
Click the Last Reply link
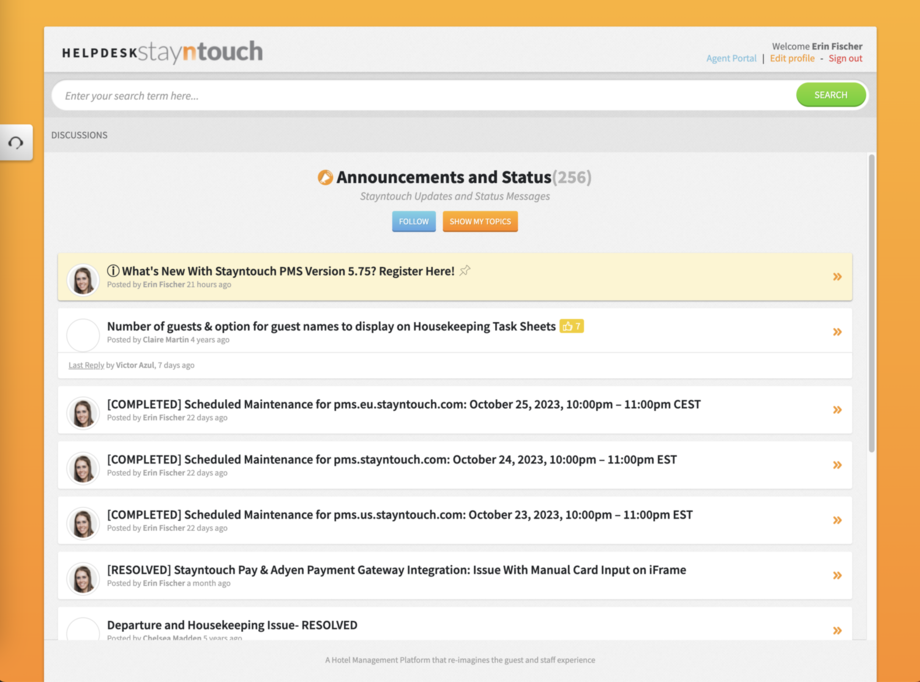(x=86, y=365)
